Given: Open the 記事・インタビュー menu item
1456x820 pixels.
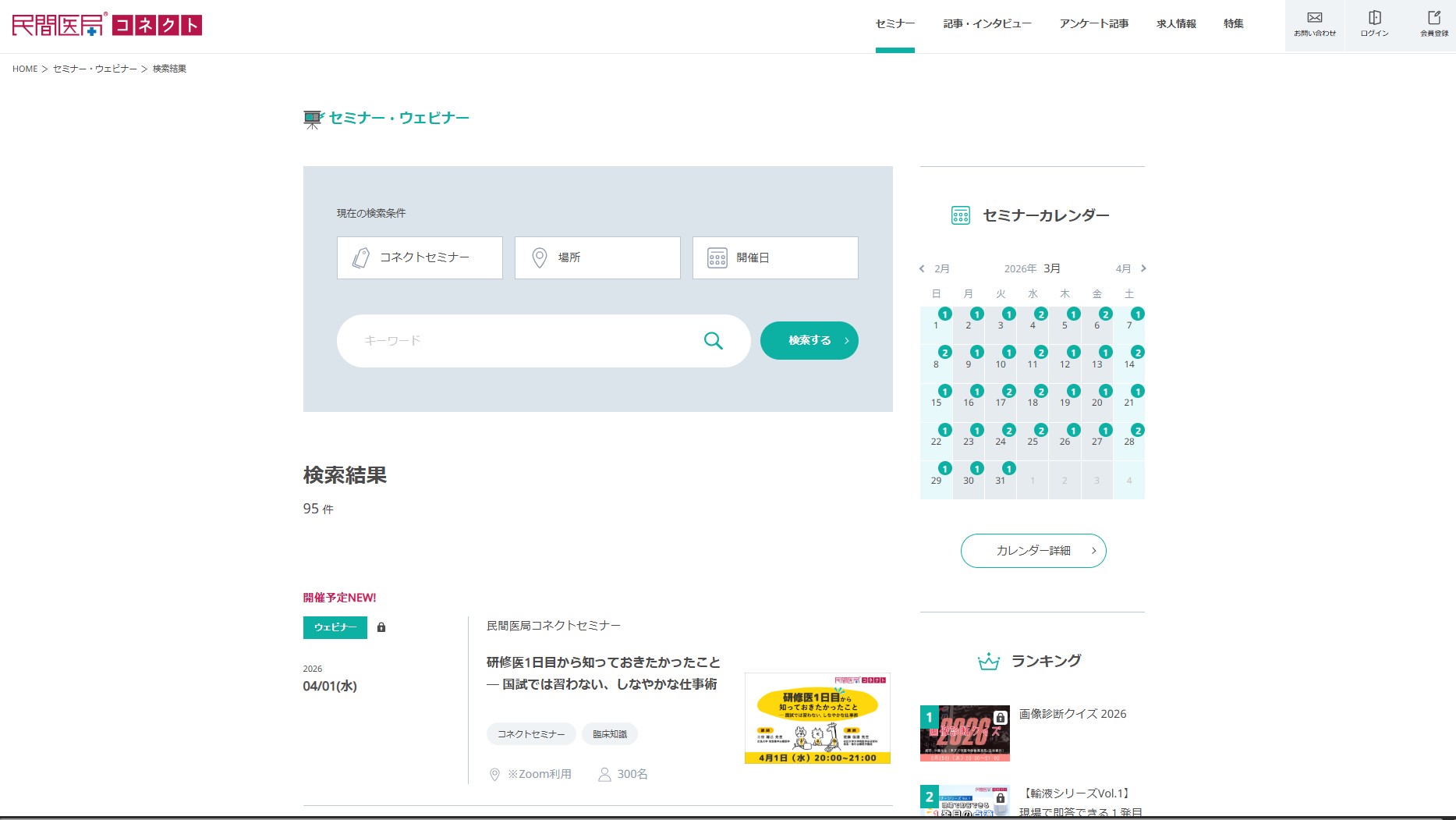Looking at the screenshot, I should (x=987, y=24).
